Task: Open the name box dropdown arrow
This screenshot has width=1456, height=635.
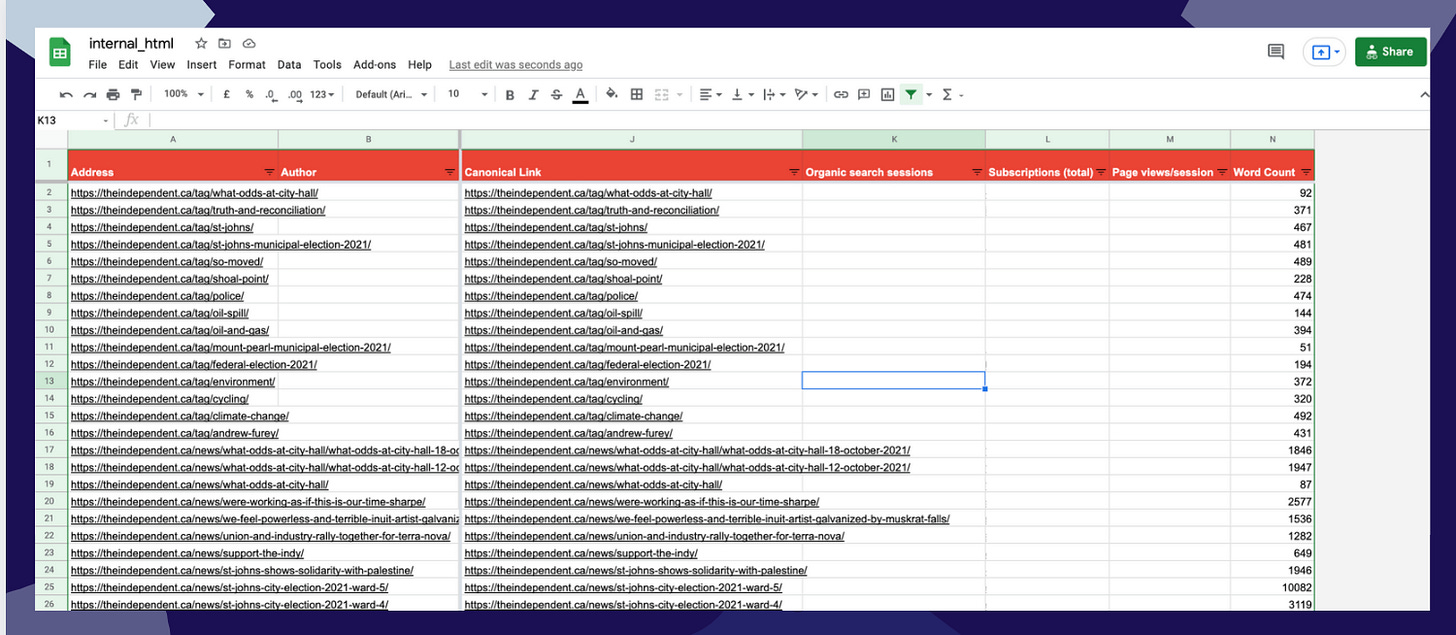Action: point(106,121)
